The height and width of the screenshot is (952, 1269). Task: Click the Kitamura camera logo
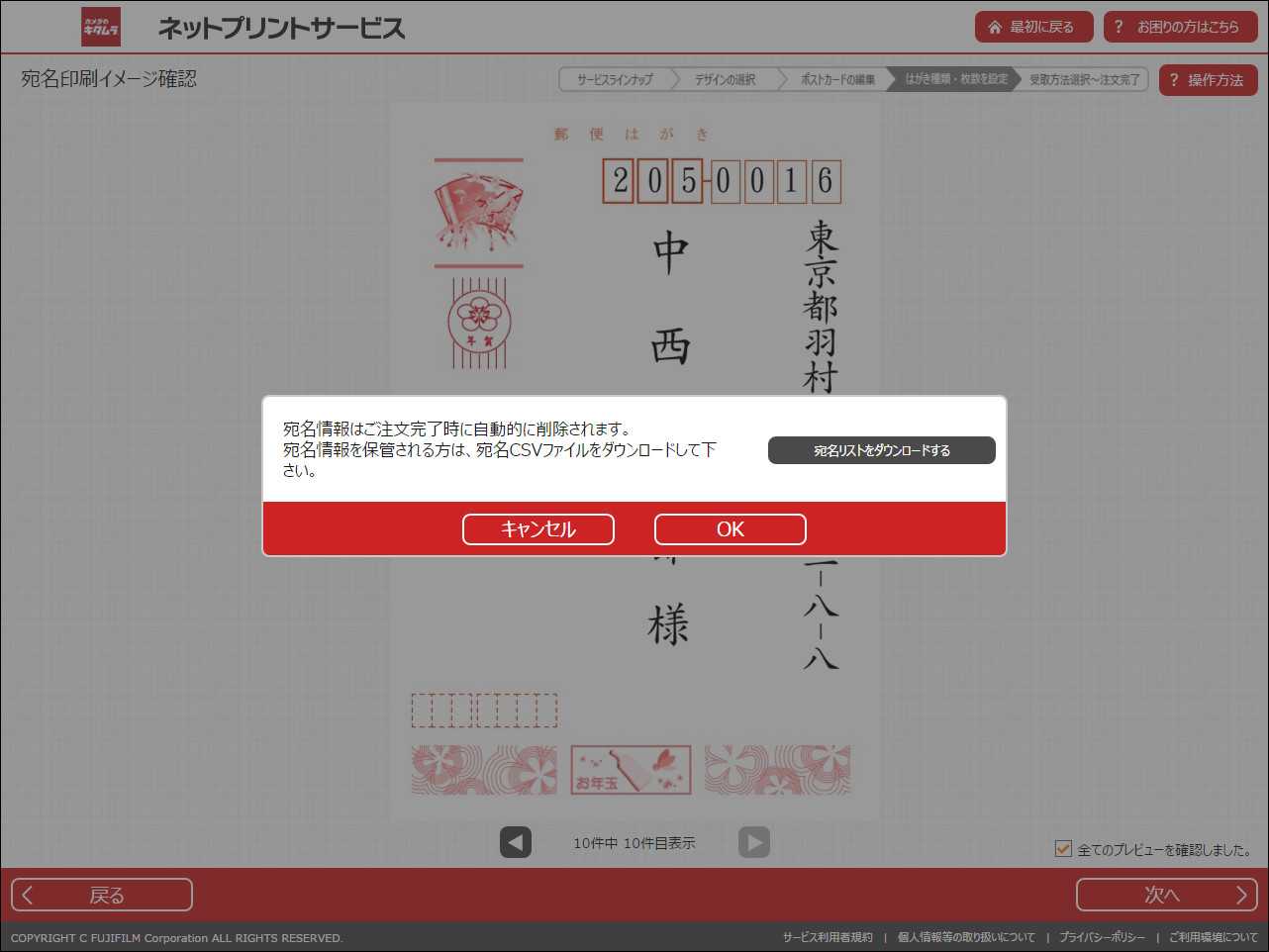100,27
